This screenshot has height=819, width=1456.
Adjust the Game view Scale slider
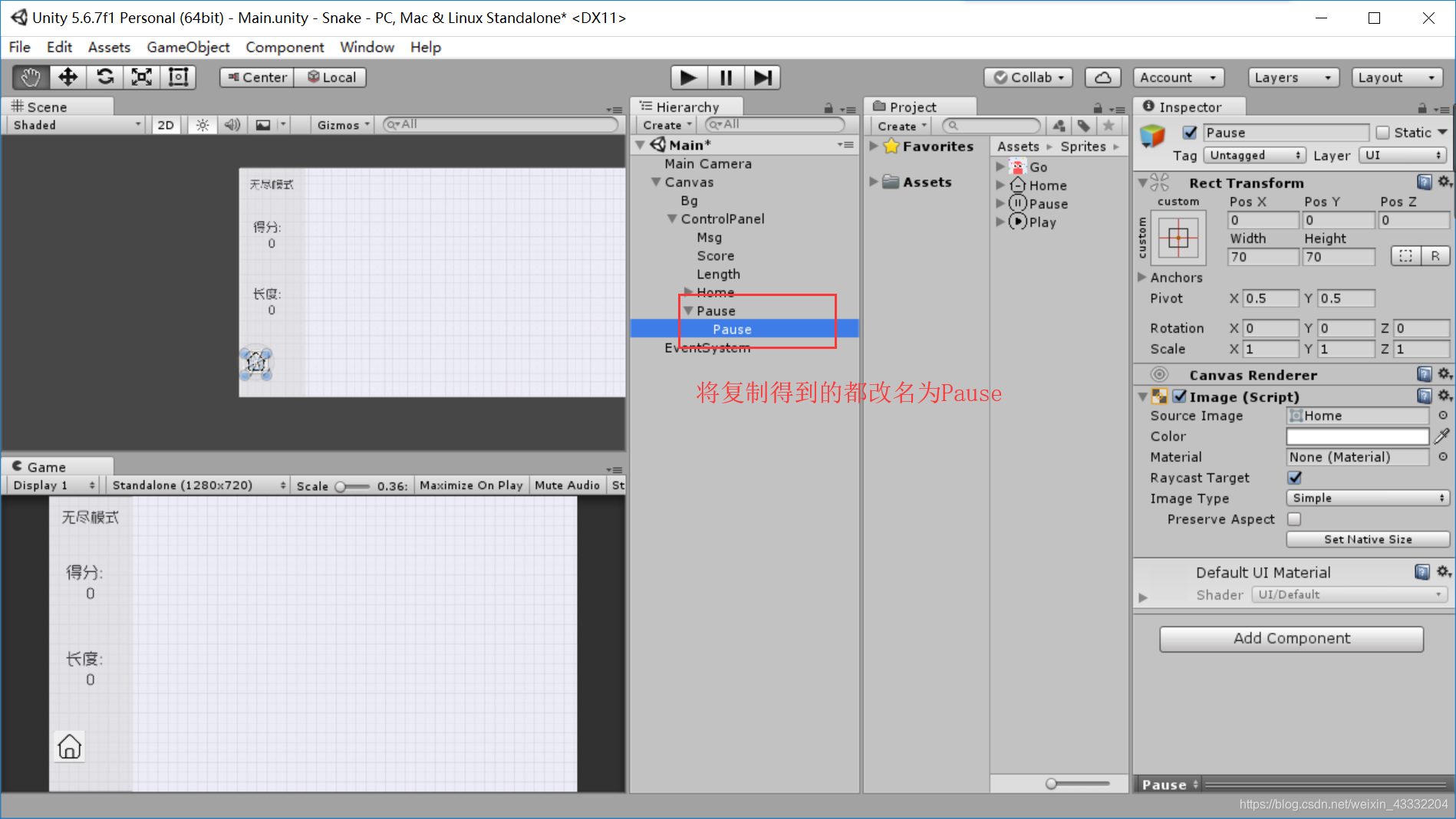[353, 486]
